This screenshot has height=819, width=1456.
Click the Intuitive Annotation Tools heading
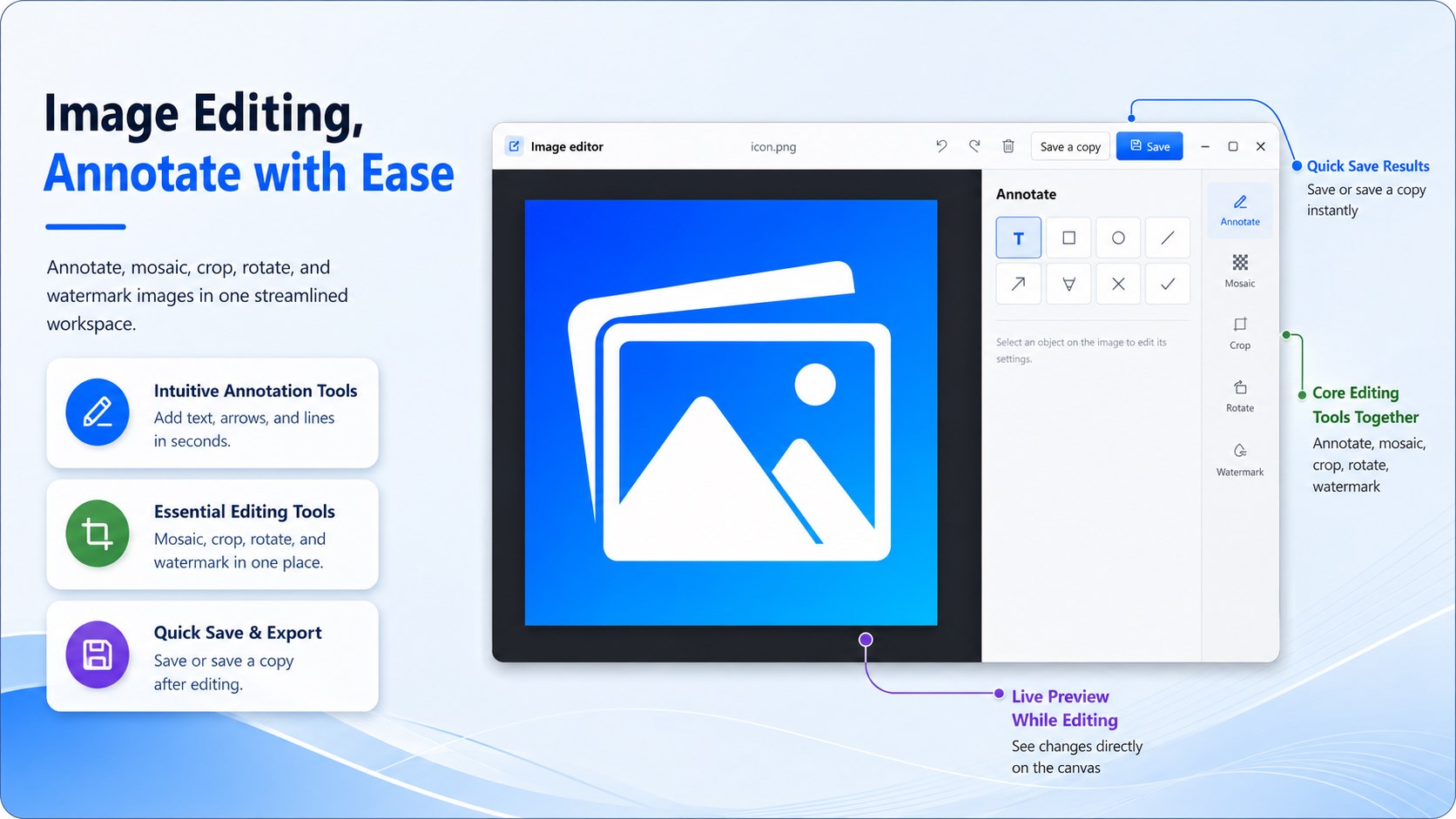(256, 391)
